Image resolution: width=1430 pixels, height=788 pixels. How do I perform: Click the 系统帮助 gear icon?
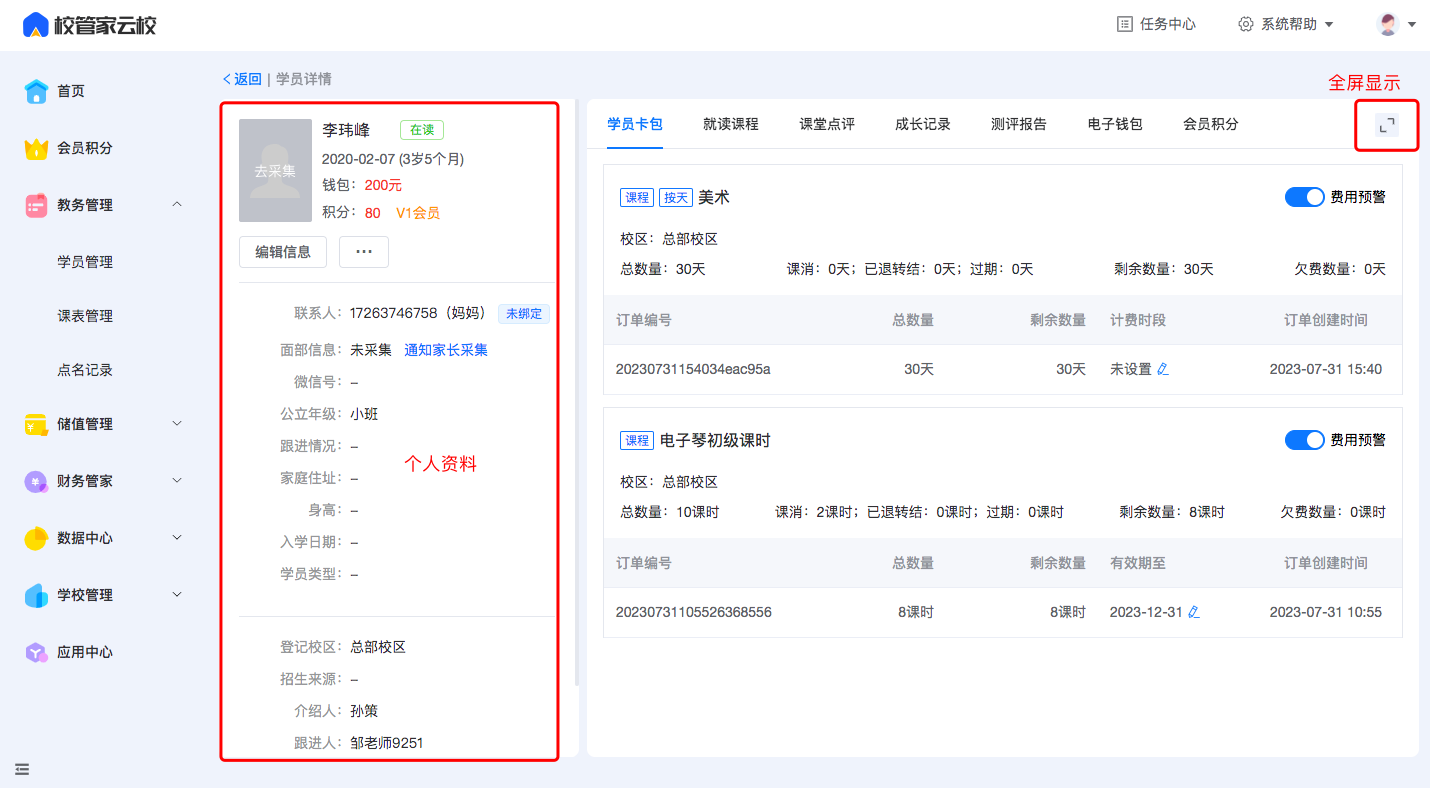pyautogui.click(x=1246, y=24)
